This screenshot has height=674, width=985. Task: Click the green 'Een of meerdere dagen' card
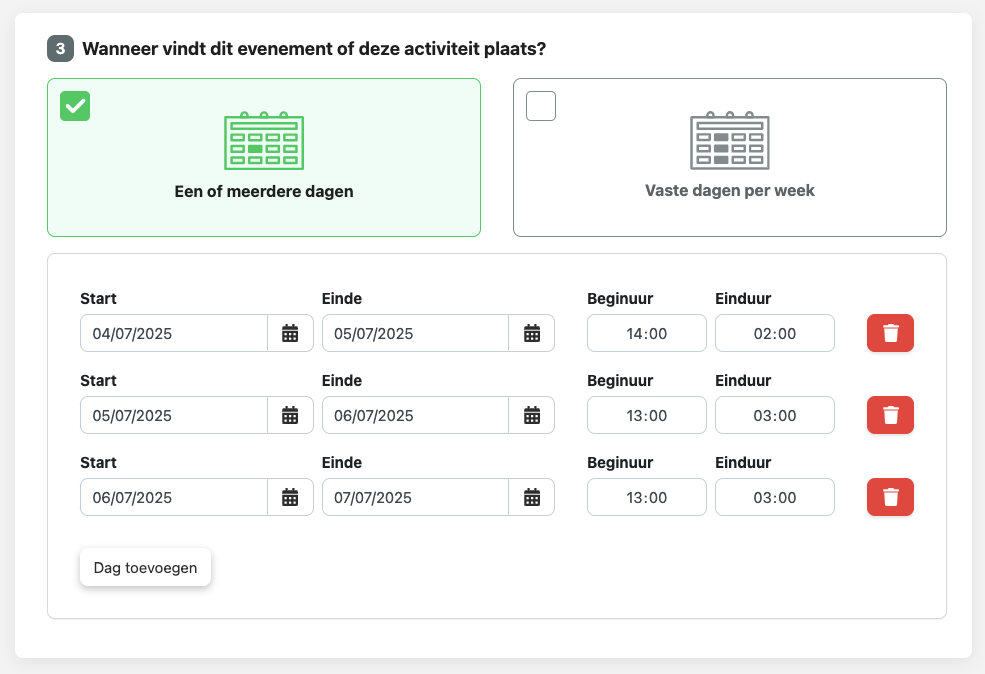[x=264, y=158]
